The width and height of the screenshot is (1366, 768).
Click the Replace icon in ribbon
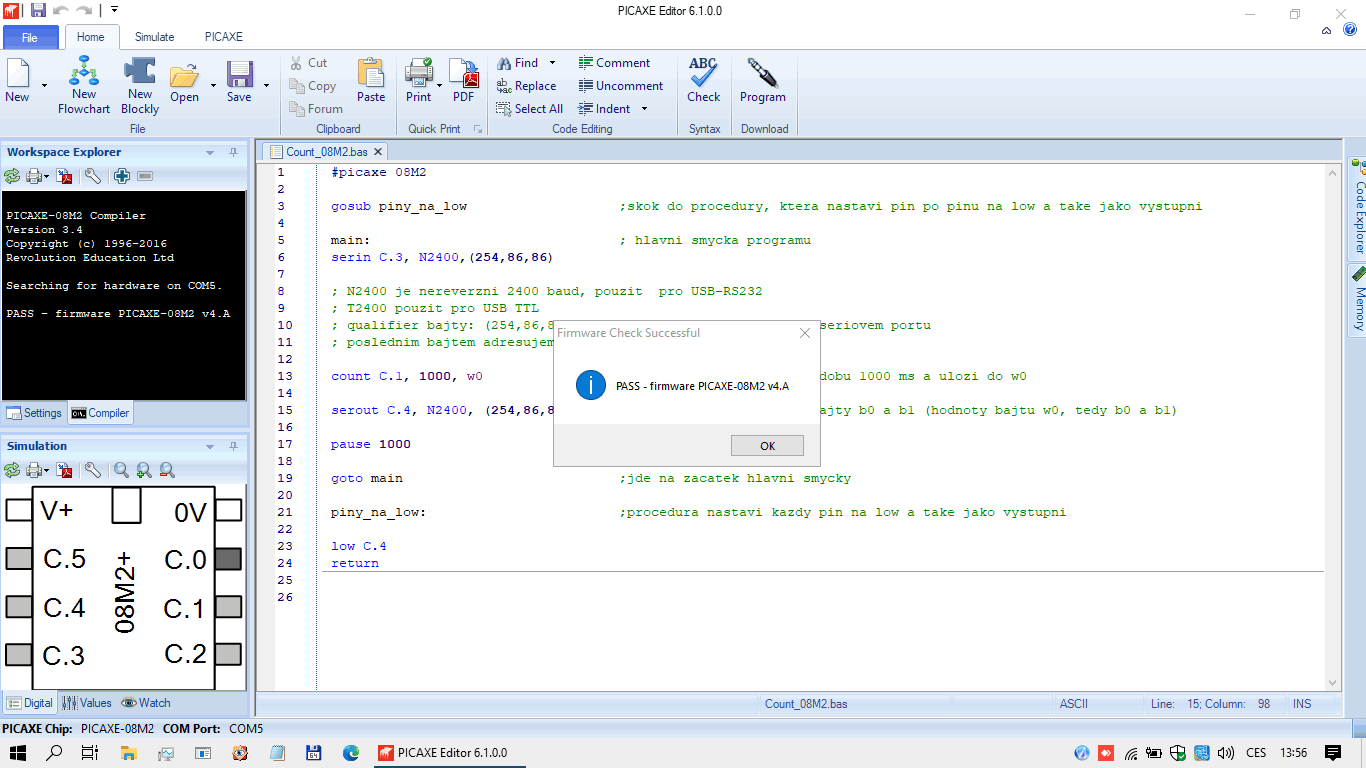pyautogui.click(x=526, y=86)
